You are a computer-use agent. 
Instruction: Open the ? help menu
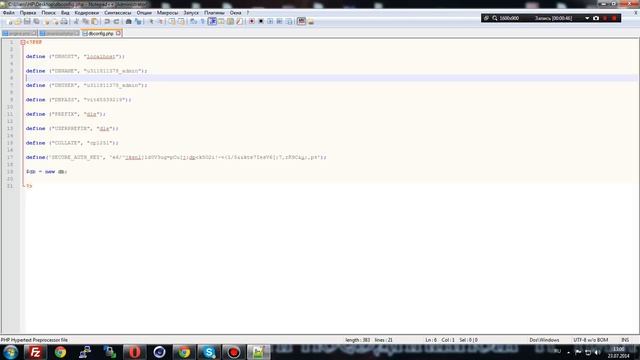pyautogui.click(x=248, y=13)
